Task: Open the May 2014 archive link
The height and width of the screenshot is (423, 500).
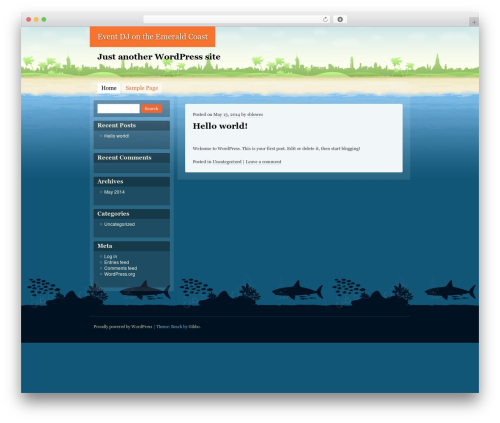Action: coord(114,192)
